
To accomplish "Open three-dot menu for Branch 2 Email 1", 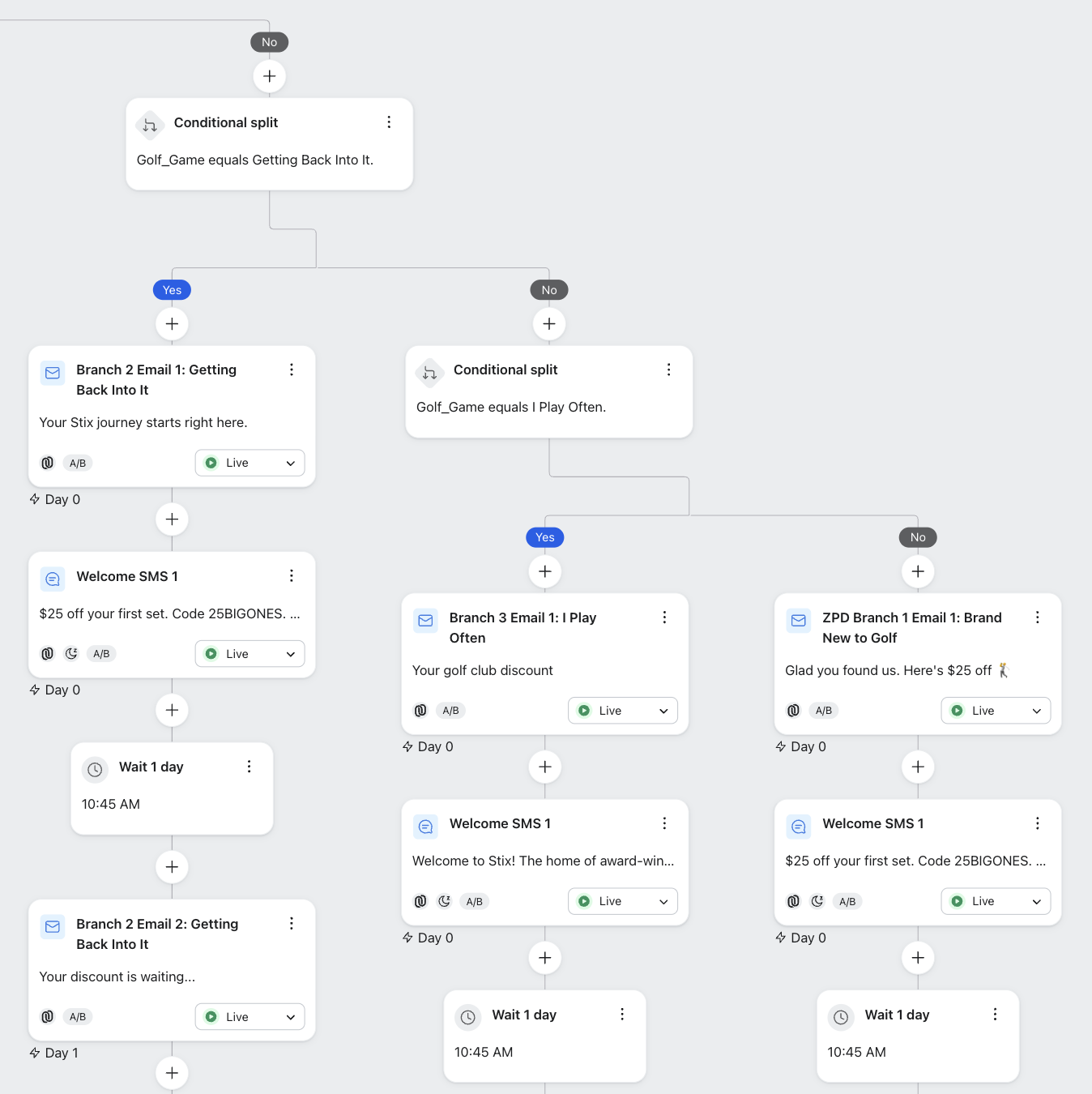I will coord(292,370).
